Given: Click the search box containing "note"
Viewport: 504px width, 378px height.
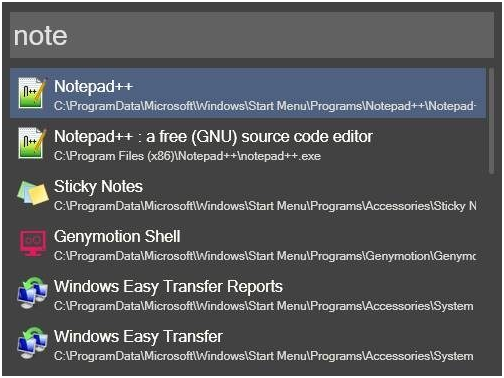Looking at the screenshot, I should click(252, 35).
